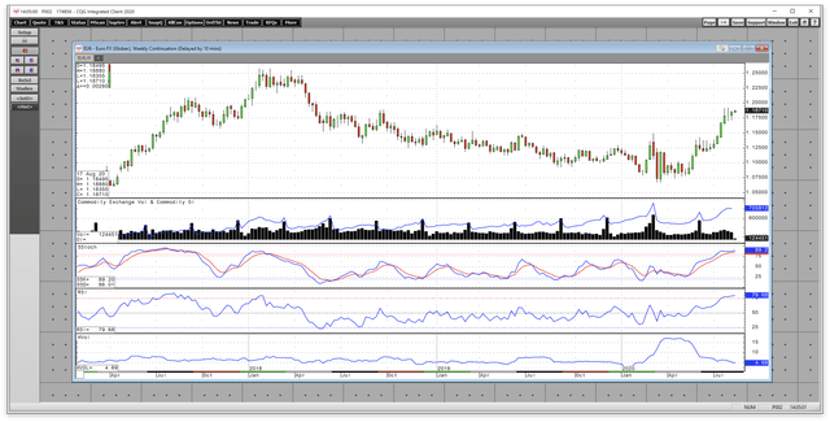Open the News toolbar button

click(233, 23)
